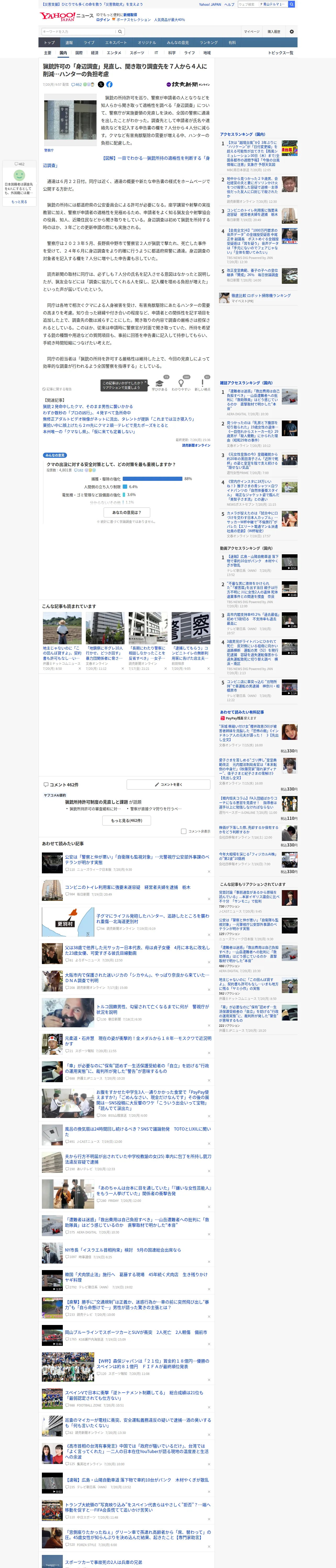Open the 購入履歴 menu
The image size is (336, 1568).
[274, 32]
